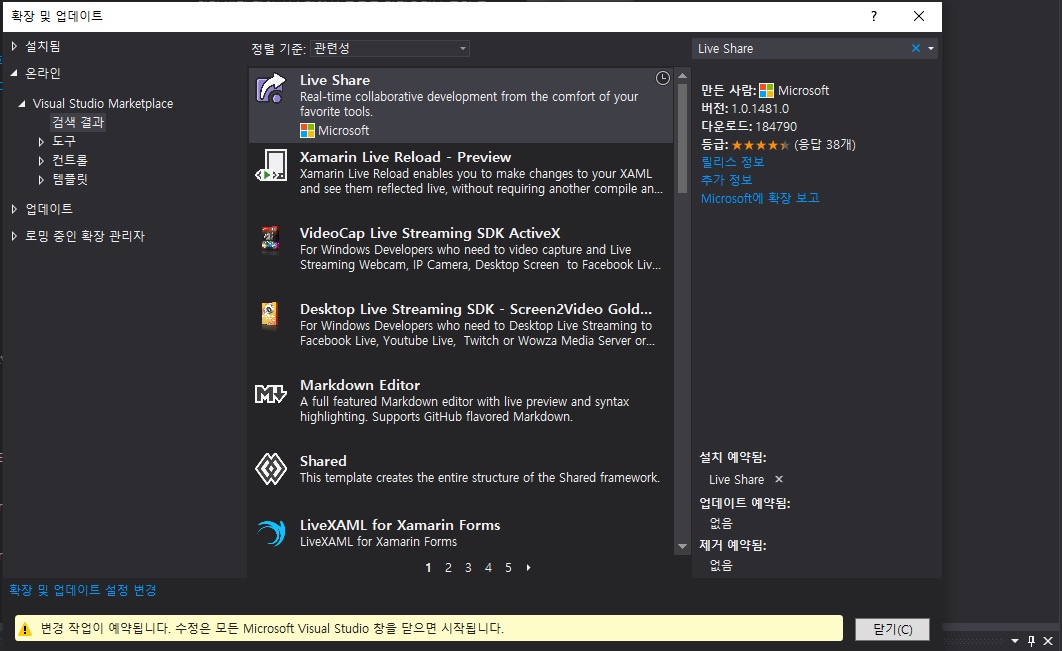Select the Markdown Editor title
Screen dimensions: 1062x651
360,385
